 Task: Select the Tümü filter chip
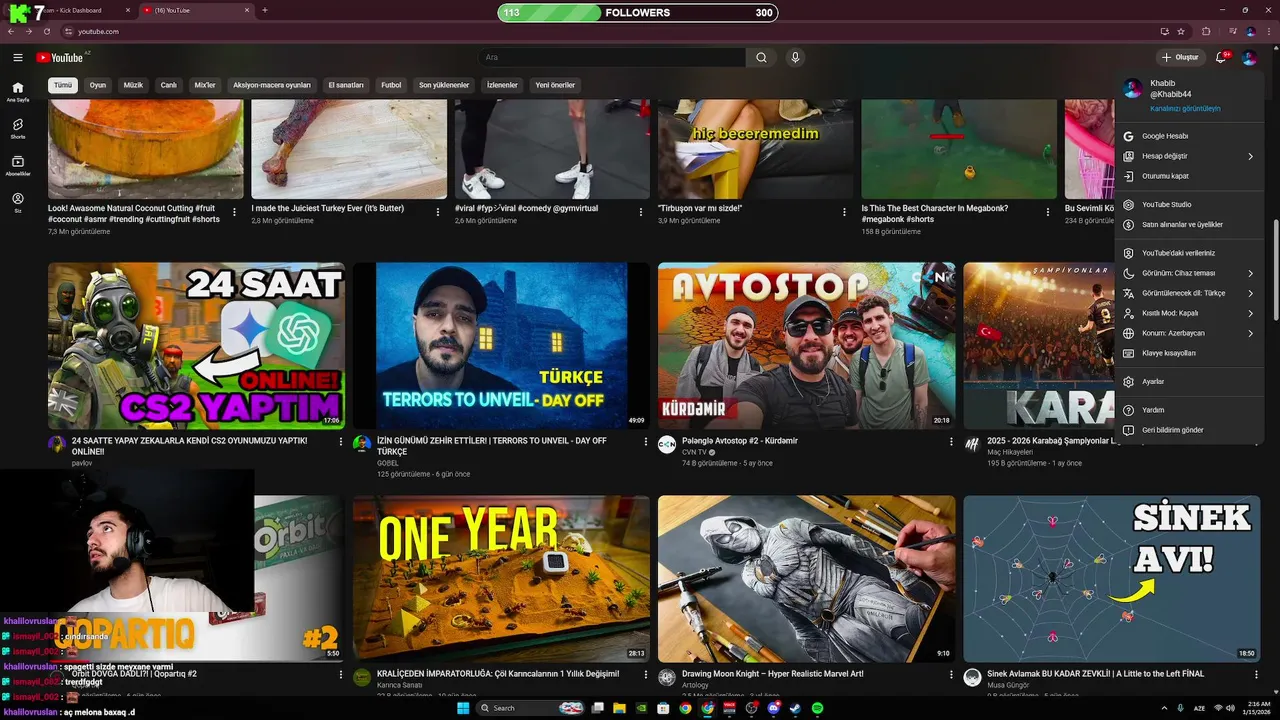click(63, 85)
